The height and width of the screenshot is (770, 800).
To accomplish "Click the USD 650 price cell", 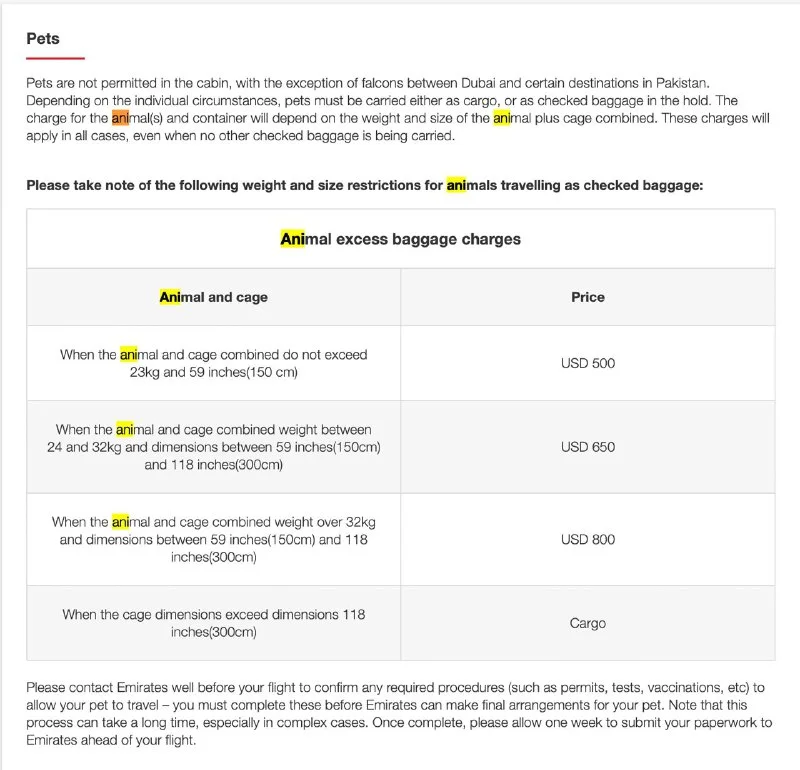I will (588, 447).
